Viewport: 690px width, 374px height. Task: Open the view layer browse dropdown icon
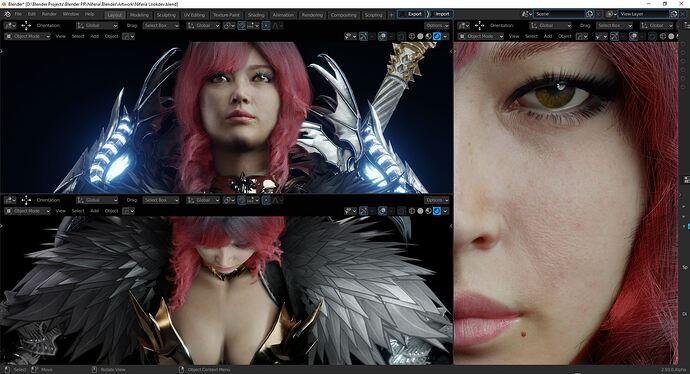pyautogui.click(x=611, y=14)
